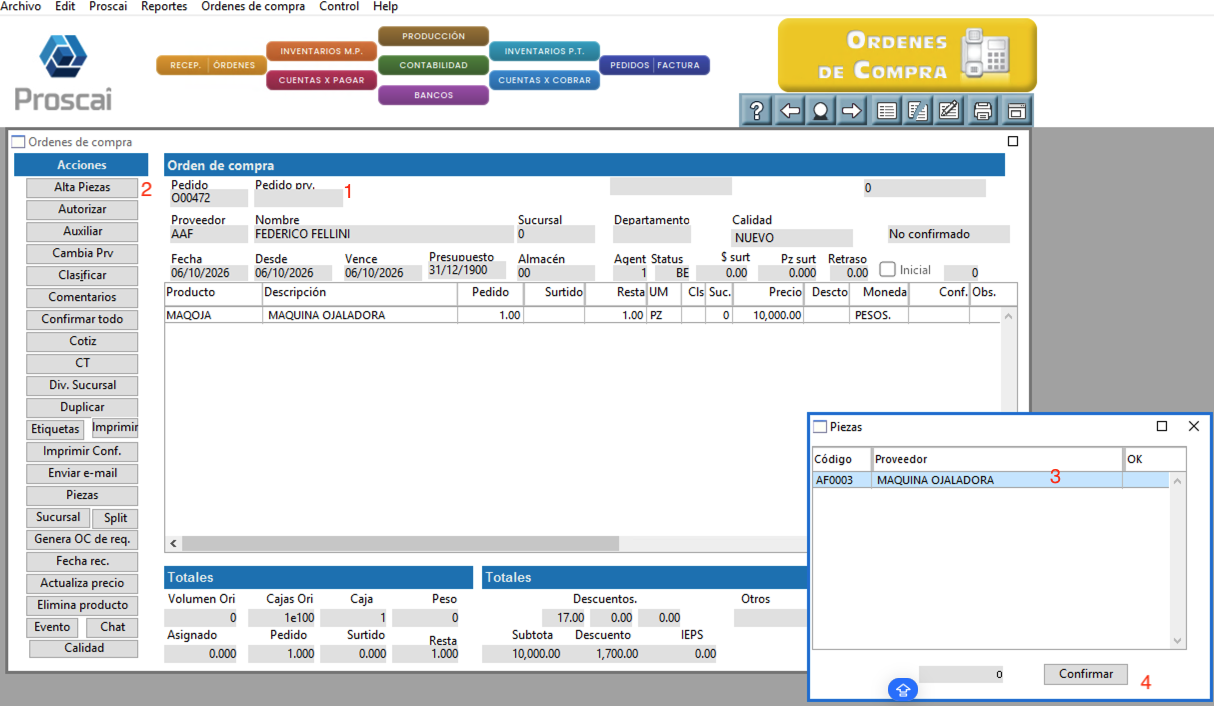
Task: Click the Duplicar button
Action: click(x=82, y=408)
